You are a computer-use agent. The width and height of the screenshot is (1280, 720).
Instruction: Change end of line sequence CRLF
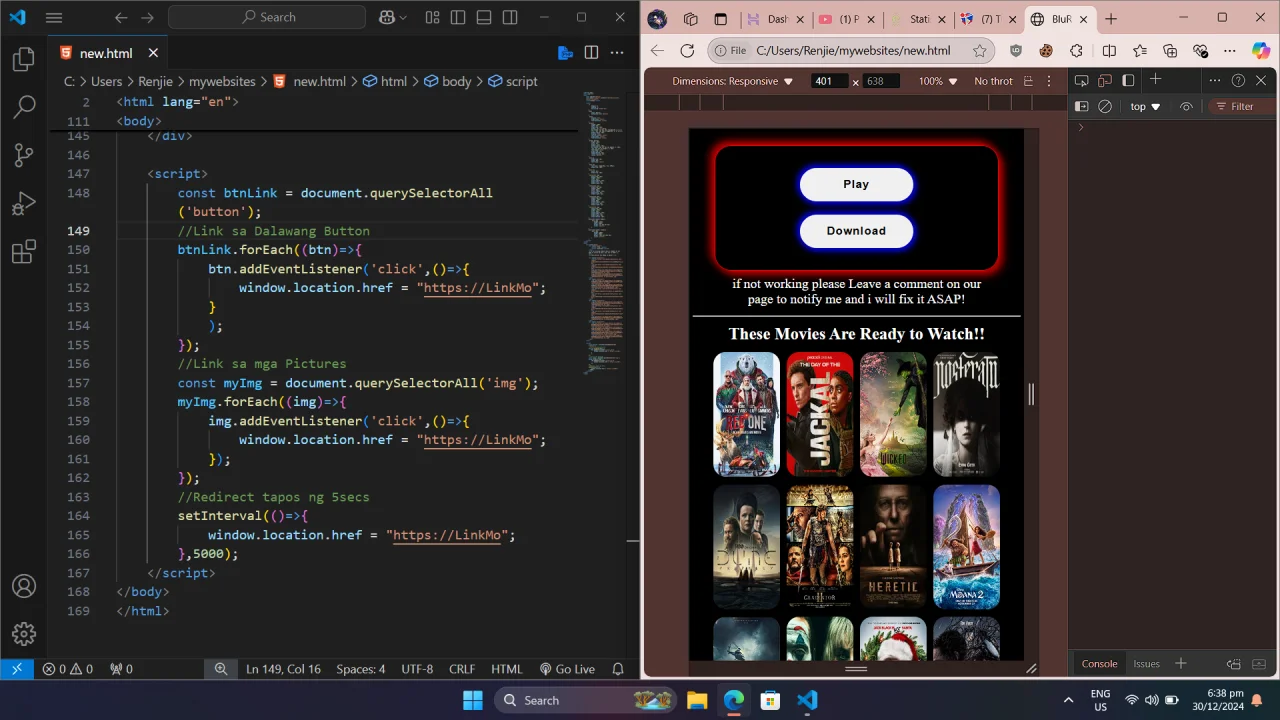(462, 669)
